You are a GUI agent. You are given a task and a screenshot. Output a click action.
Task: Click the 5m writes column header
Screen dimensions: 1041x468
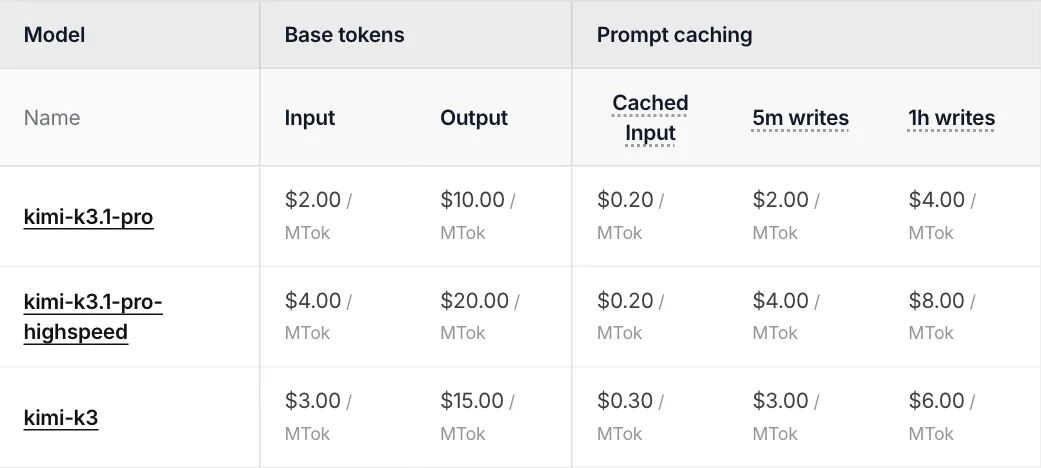(800, 117)
